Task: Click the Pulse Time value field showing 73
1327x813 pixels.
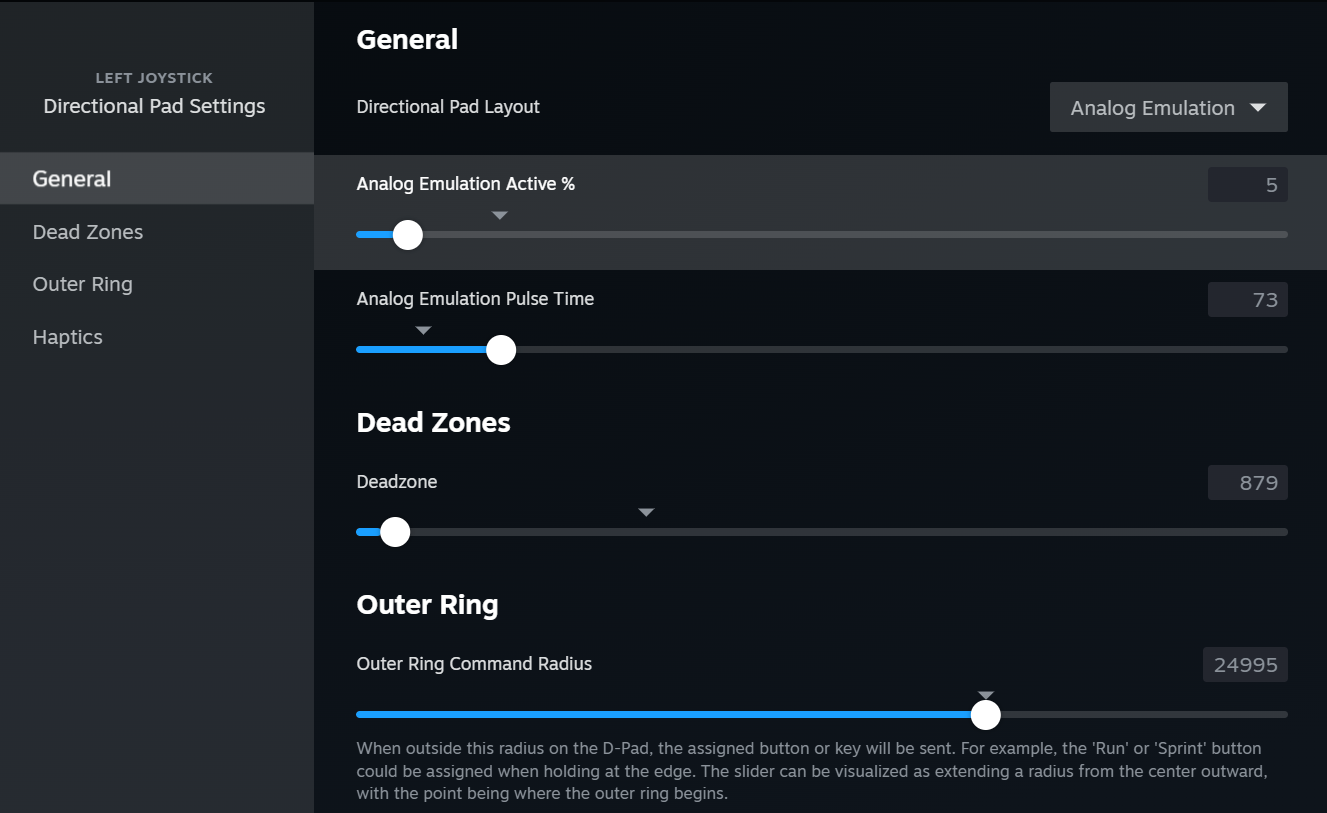Action: pos(1247,299)
